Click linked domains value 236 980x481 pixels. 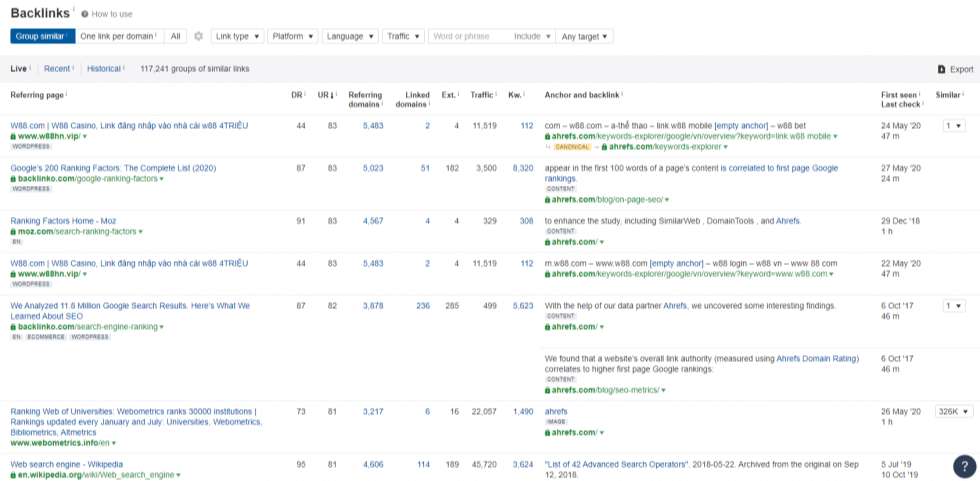click(423, 306)
